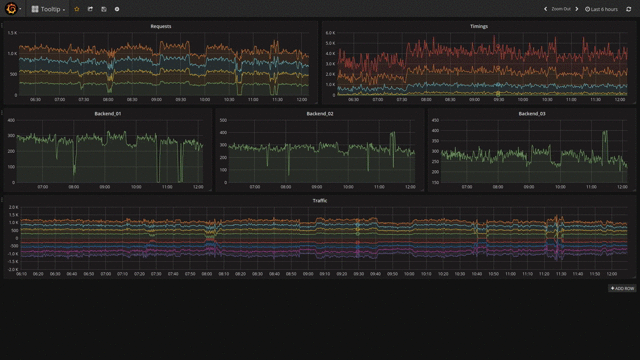Open the Last 6 hours time picker
Image resolution: width=640 pixels, height=360 pixels.
pos(601,9)
